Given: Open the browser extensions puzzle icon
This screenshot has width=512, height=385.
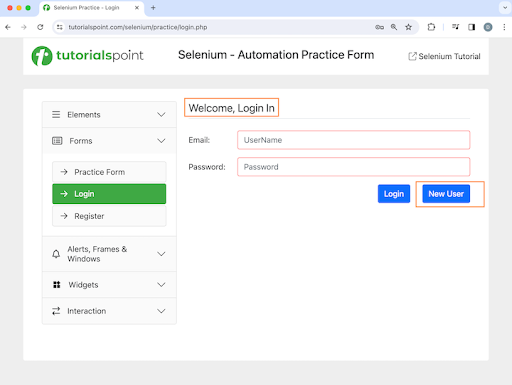Looking at the screenshot, I should (431, 27).
